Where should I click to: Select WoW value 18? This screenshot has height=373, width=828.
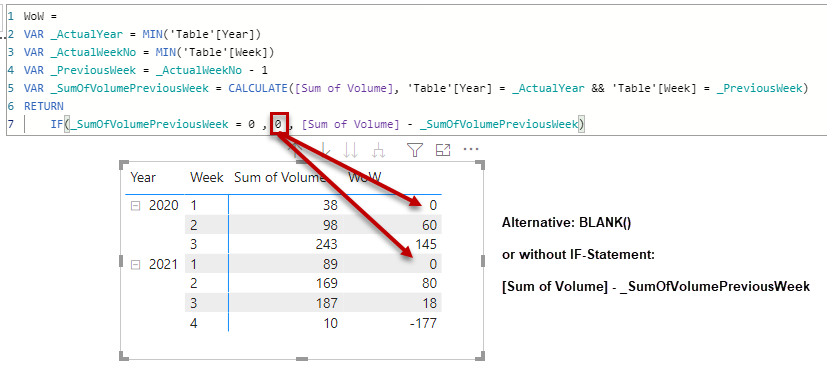[430, 303]
